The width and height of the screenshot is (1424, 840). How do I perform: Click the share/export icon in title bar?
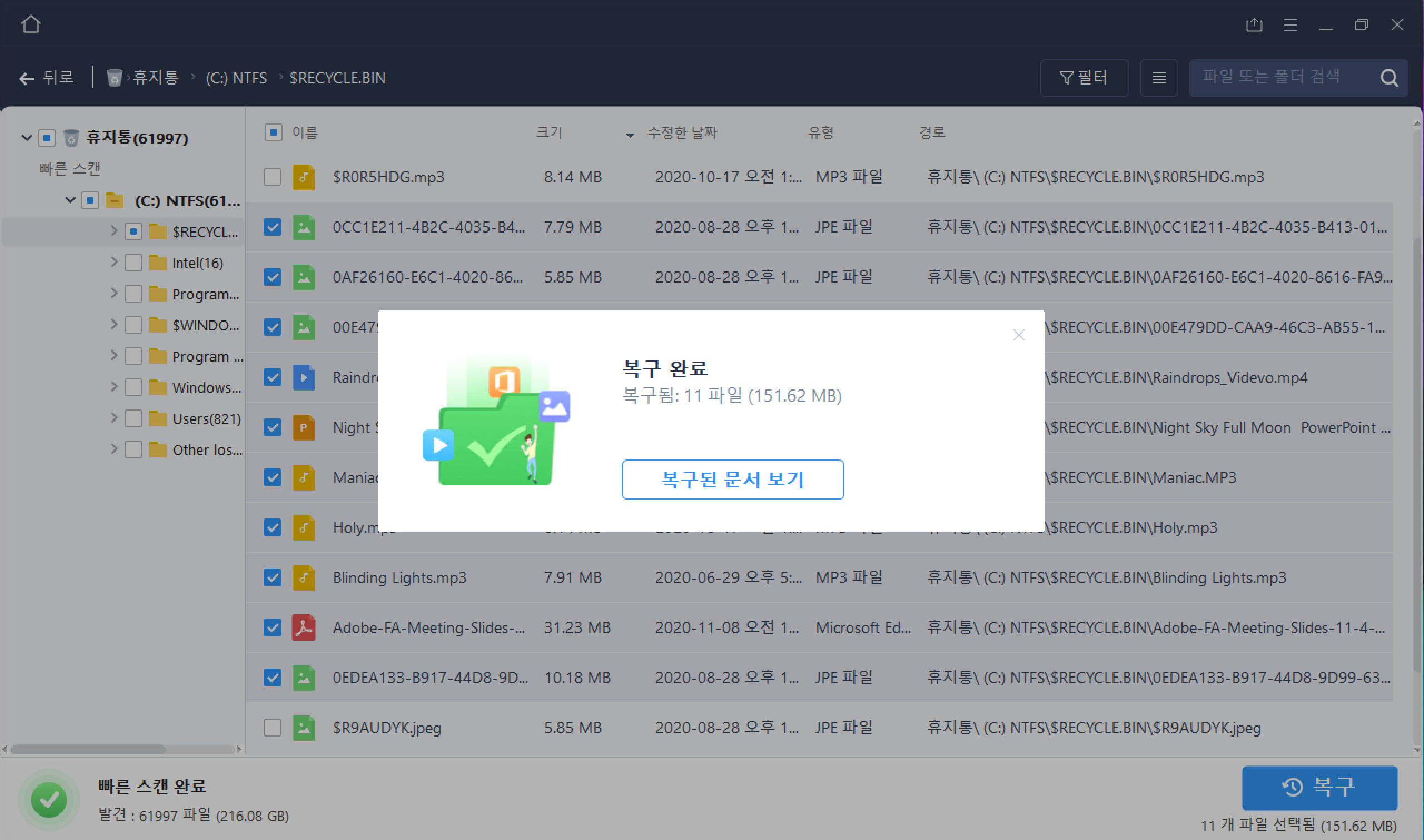tap(1254, 25)
